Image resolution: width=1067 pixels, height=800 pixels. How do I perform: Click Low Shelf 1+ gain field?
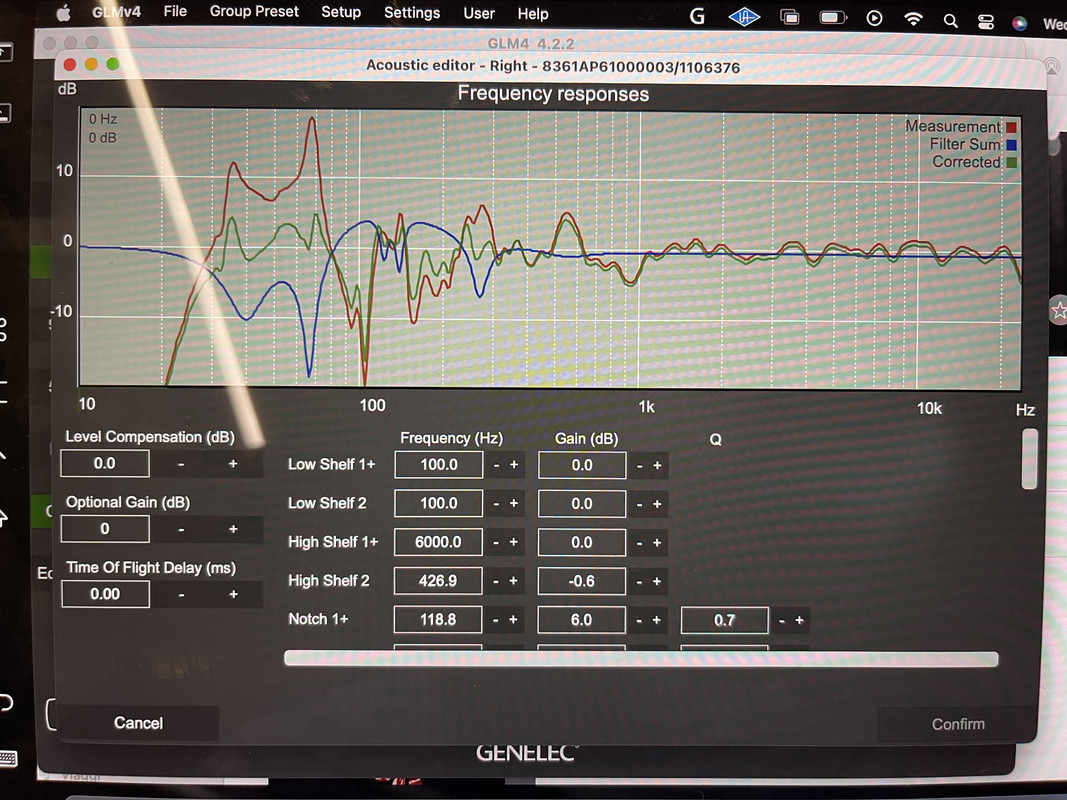[x=582, y=465]
